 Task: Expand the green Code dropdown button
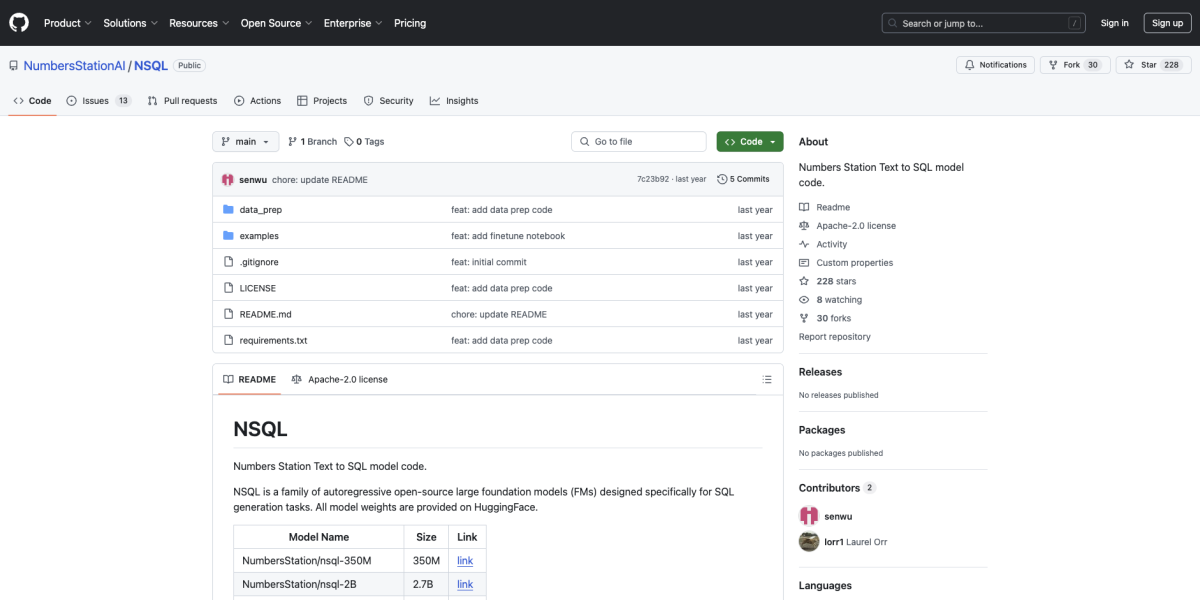tap(750, 142)
